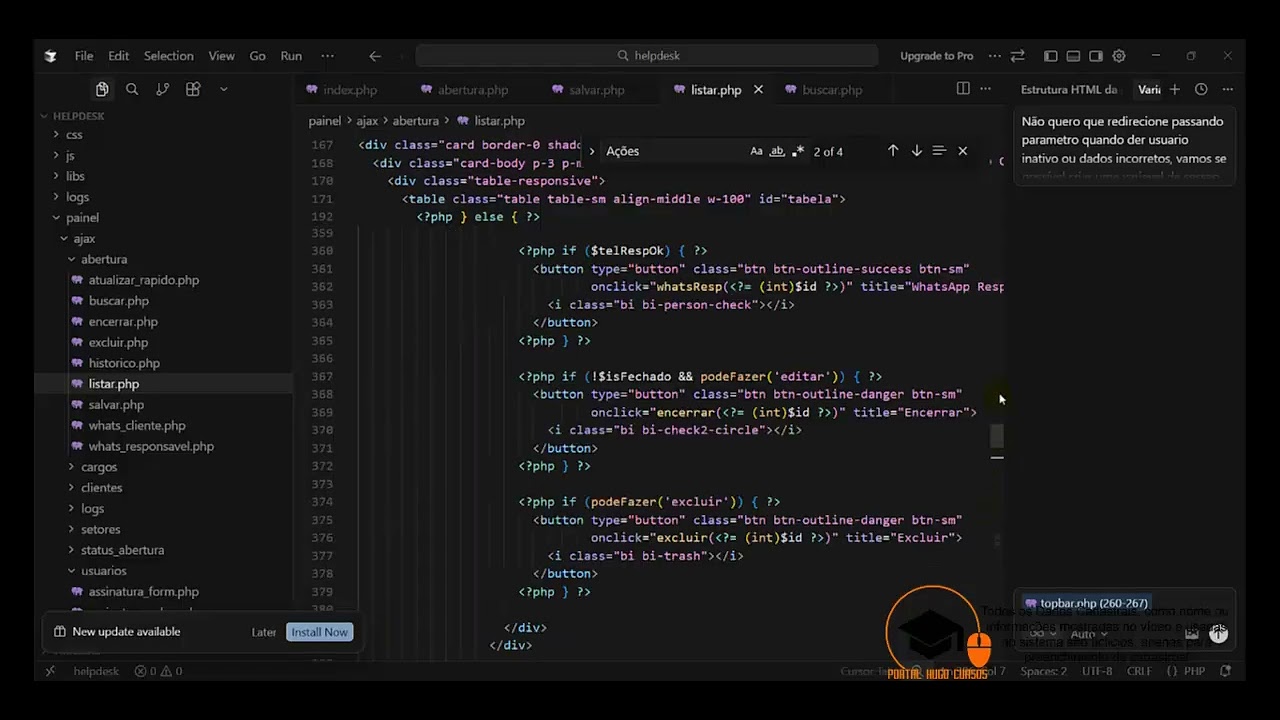
Task: Open the Selection menu
Action: coord(169,56)
